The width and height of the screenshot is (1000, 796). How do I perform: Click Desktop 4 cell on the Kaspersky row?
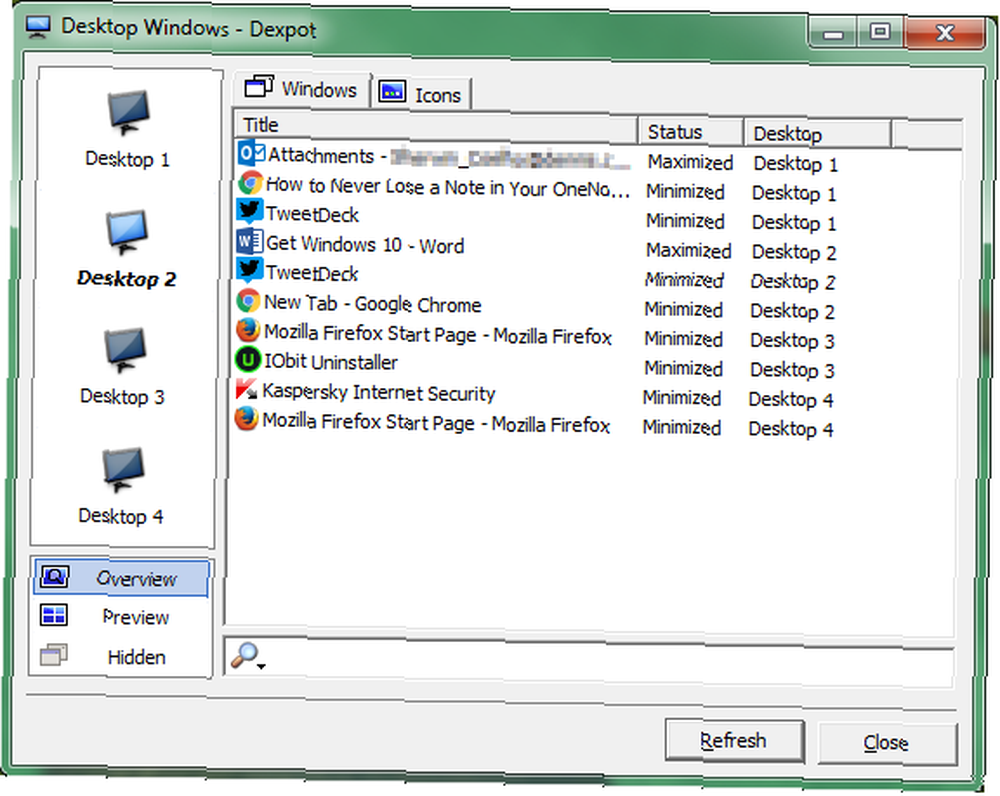coord(791,400)
